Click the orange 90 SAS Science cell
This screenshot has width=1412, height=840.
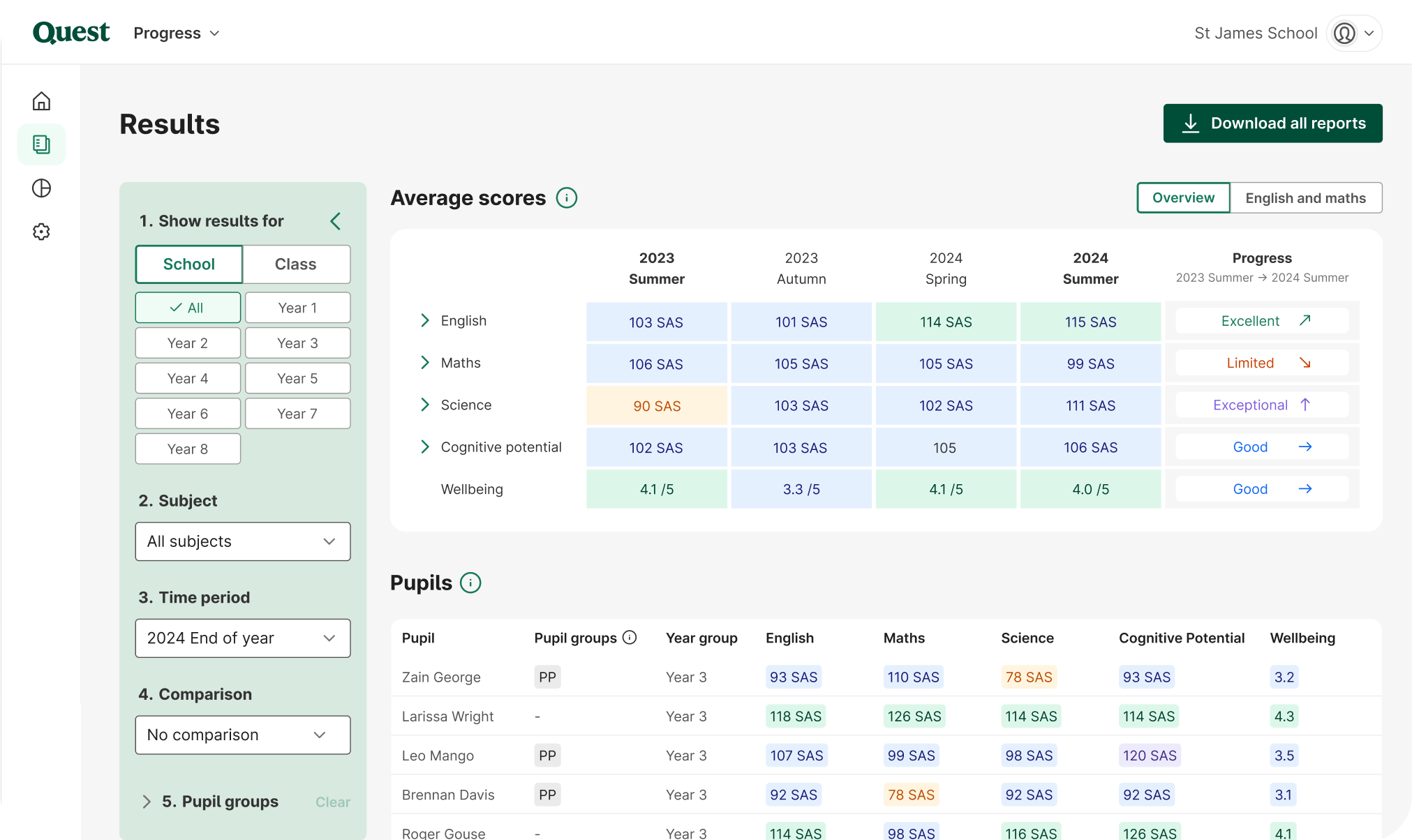pos(657,406)
